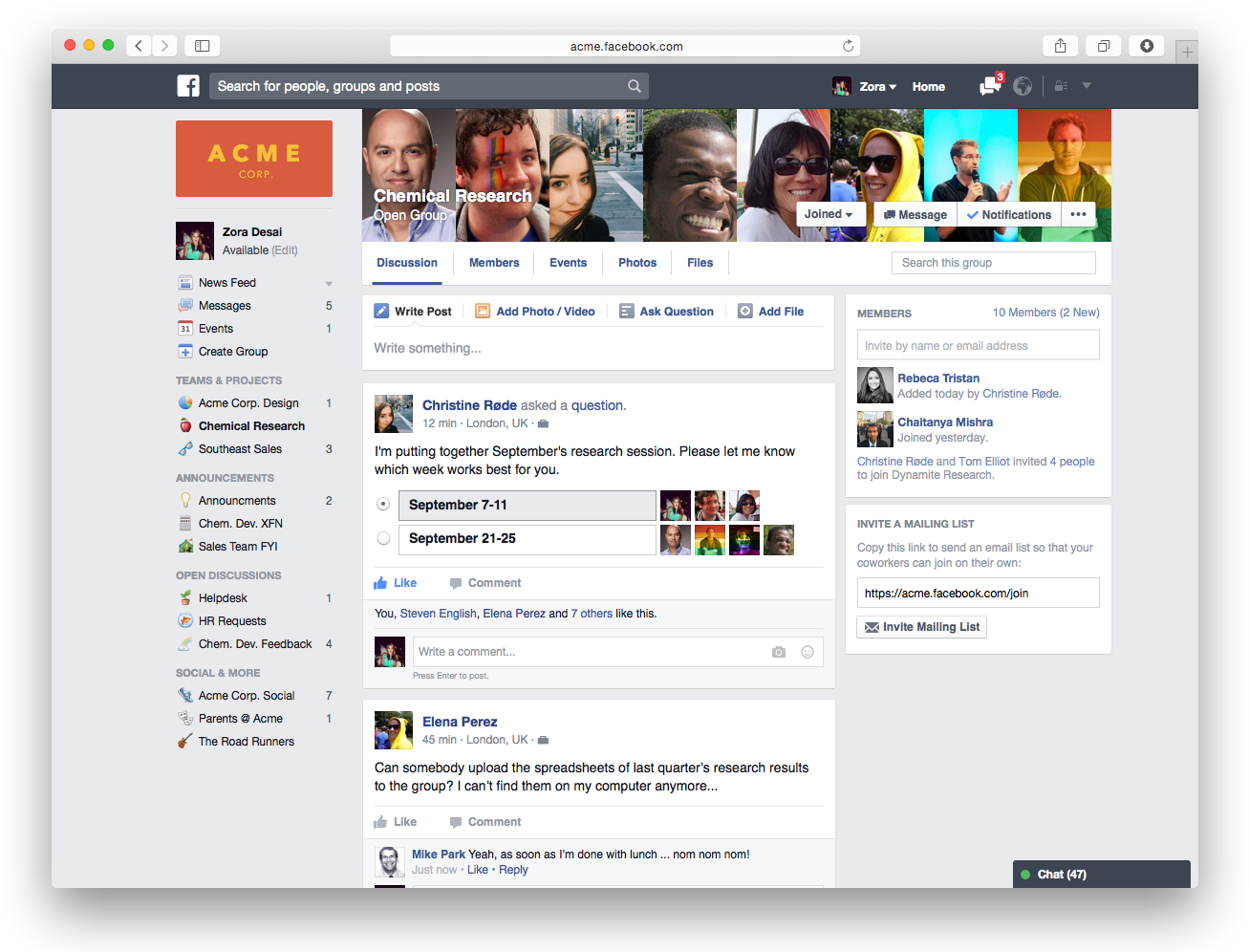Toggle Safari sidebar icon

pyautogui.click(x=203, y=46)
